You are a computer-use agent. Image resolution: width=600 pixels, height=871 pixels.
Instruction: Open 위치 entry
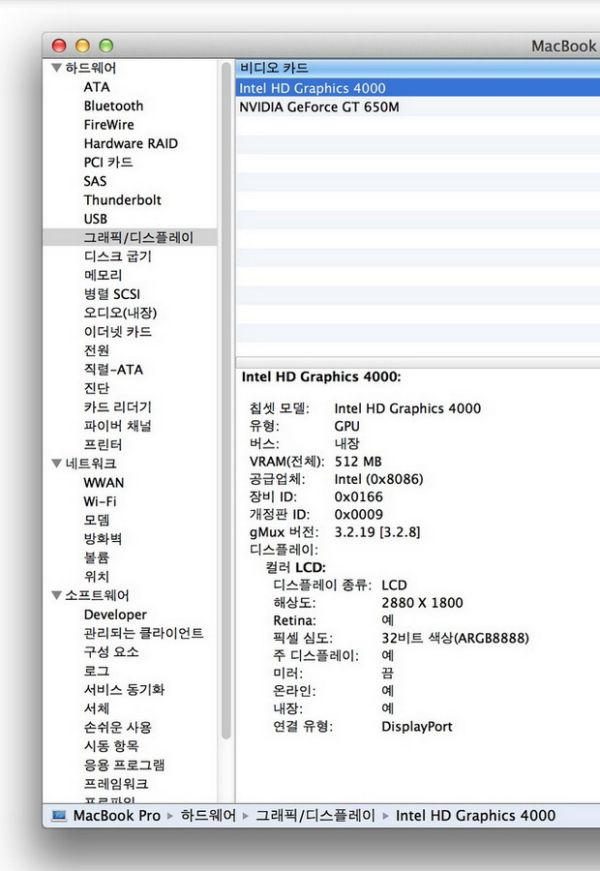(x=96, y=577)
